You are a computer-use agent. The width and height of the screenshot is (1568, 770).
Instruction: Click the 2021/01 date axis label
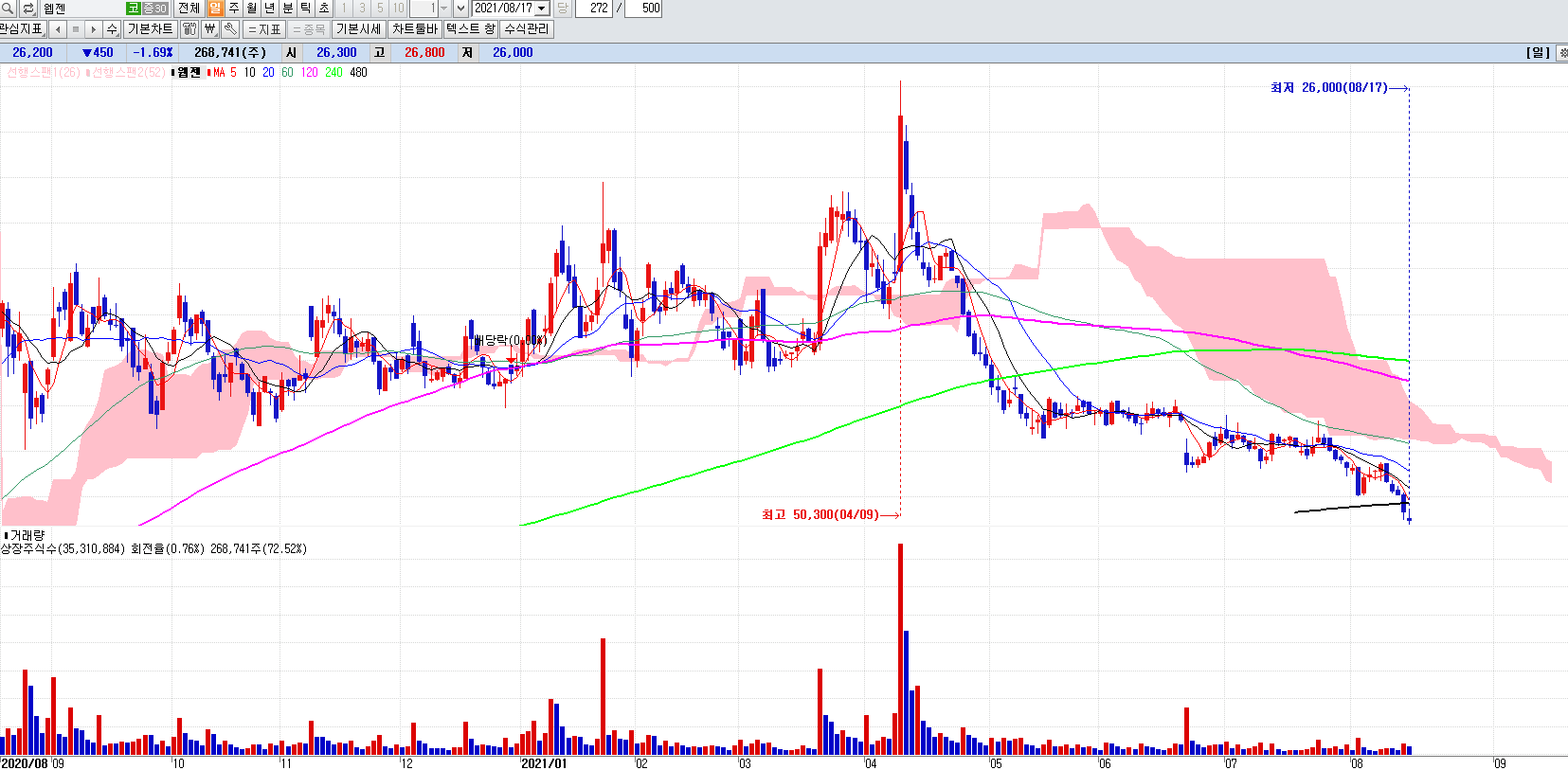coord(544,763)
